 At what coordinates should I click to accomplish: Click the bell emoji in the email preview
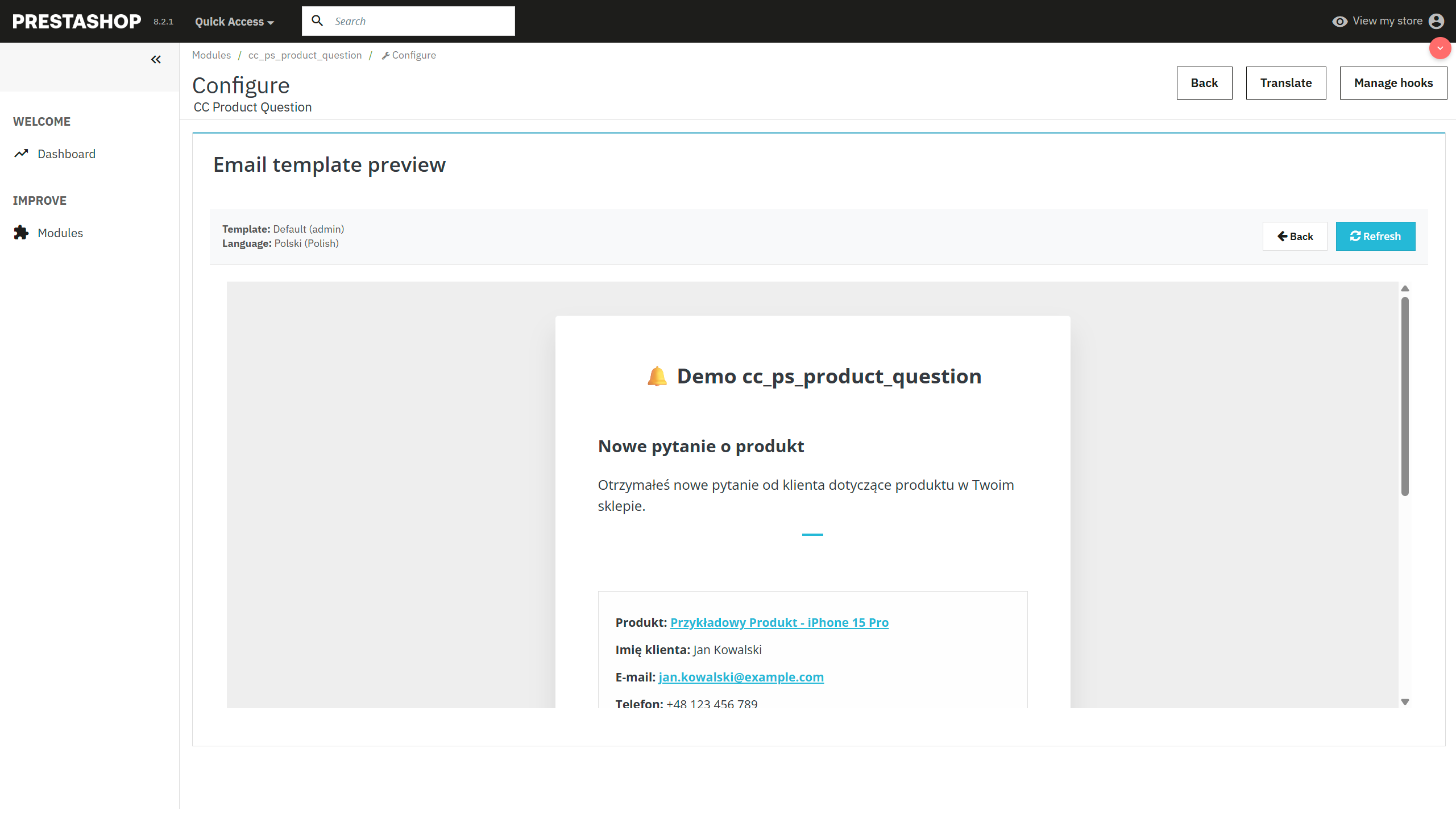tap(657, 375)
